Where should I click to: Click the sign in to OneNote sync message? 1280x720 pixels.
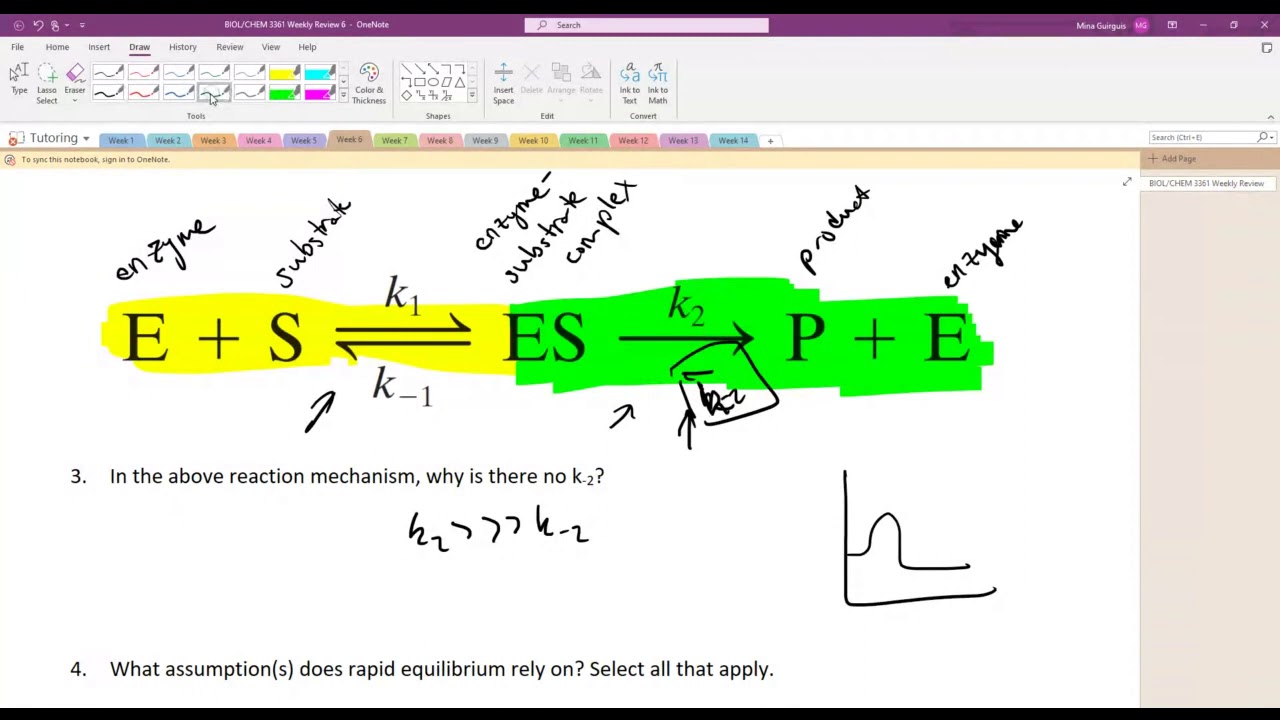click(x=95, y=160)
